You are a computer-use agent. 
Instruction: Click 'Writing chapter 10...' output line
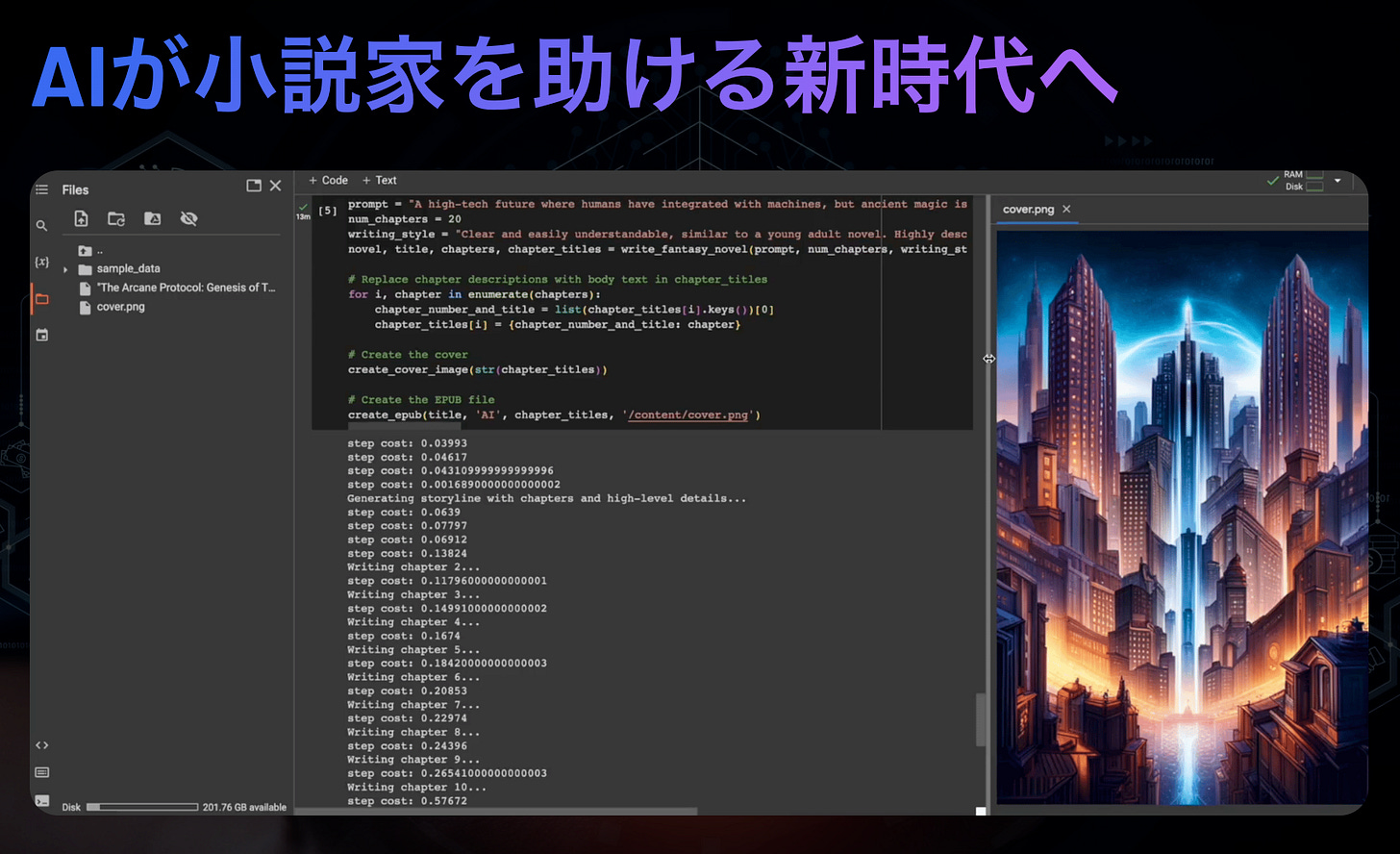(416, 787)
